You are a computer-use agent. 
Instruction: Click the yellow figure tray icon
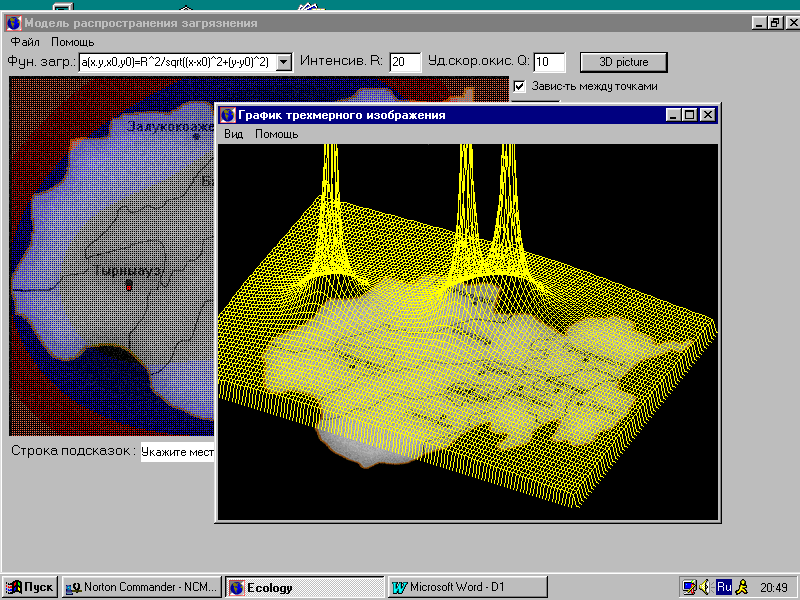tap(741, 587)
